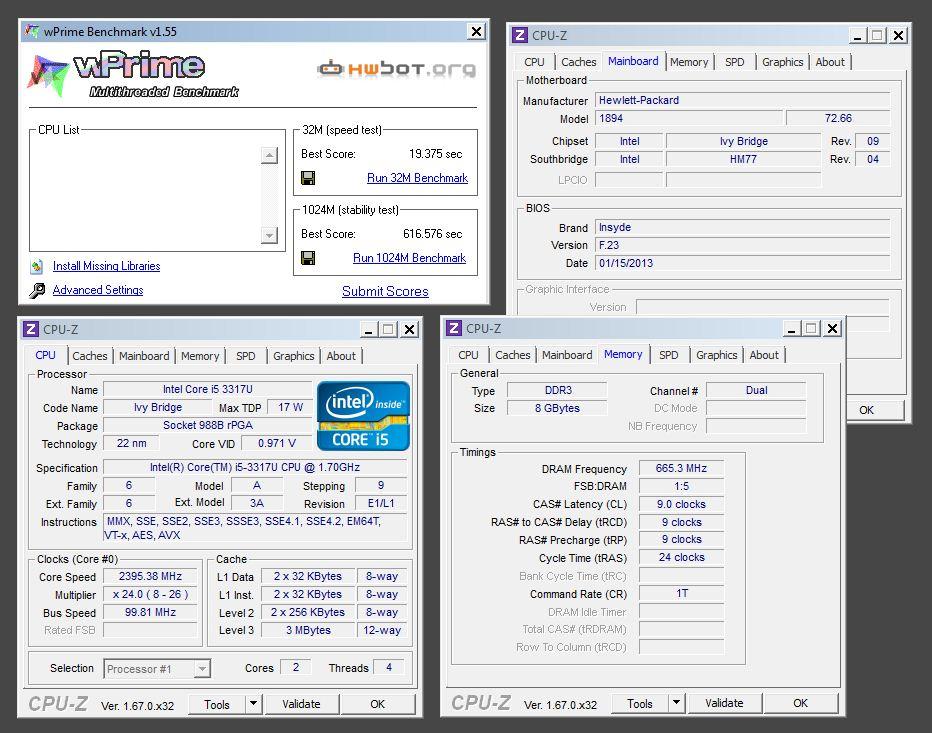Minimize the CPU-Z CPU window
The height and width of the screenshot is (733, 932).
pyautogui.click(x=369, y=329)
